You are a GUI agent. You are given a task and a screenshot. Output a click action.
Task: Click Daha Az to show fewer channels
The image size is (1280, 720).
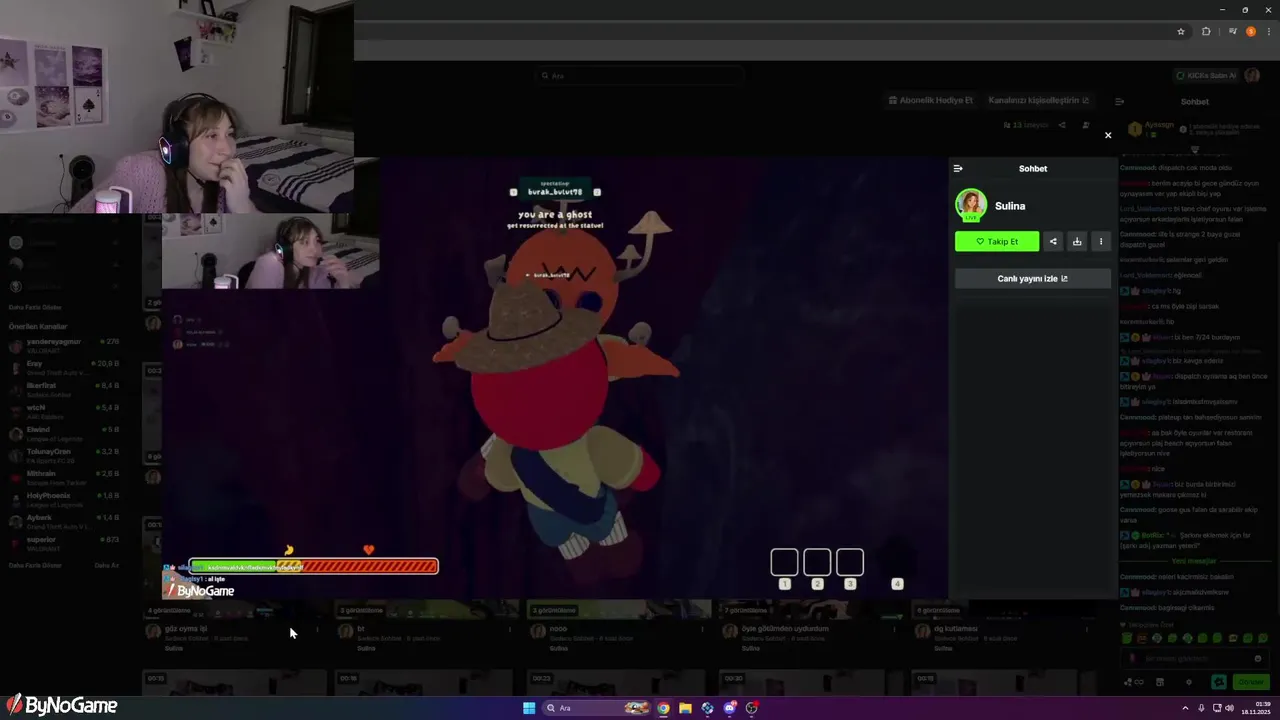click(106, 565)
